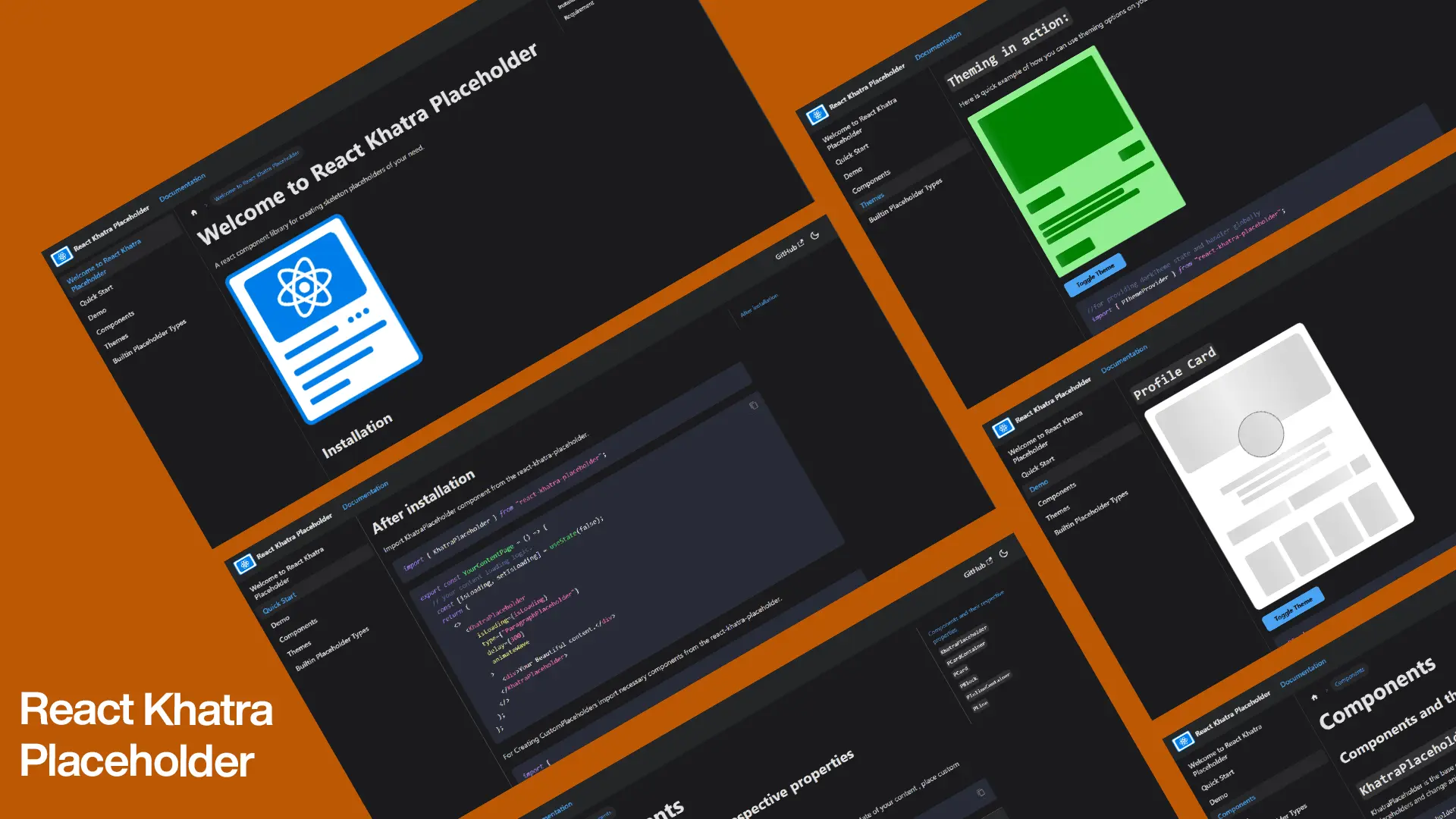This screenshot has width=1456, height=819.
Task: Click the green themed placeholder card
Action: 1078,161
